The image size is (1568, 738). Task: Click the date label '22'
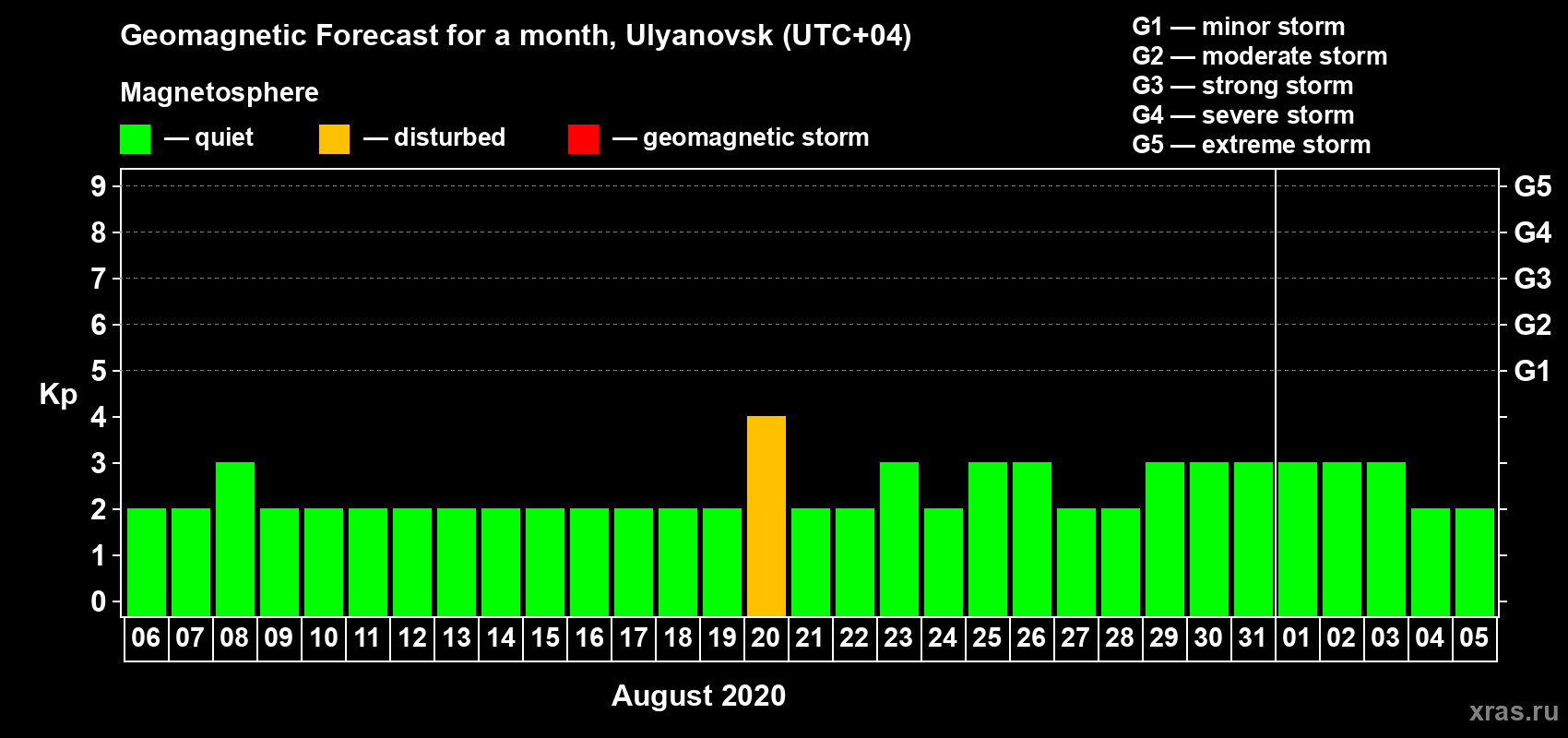(854, 637)
